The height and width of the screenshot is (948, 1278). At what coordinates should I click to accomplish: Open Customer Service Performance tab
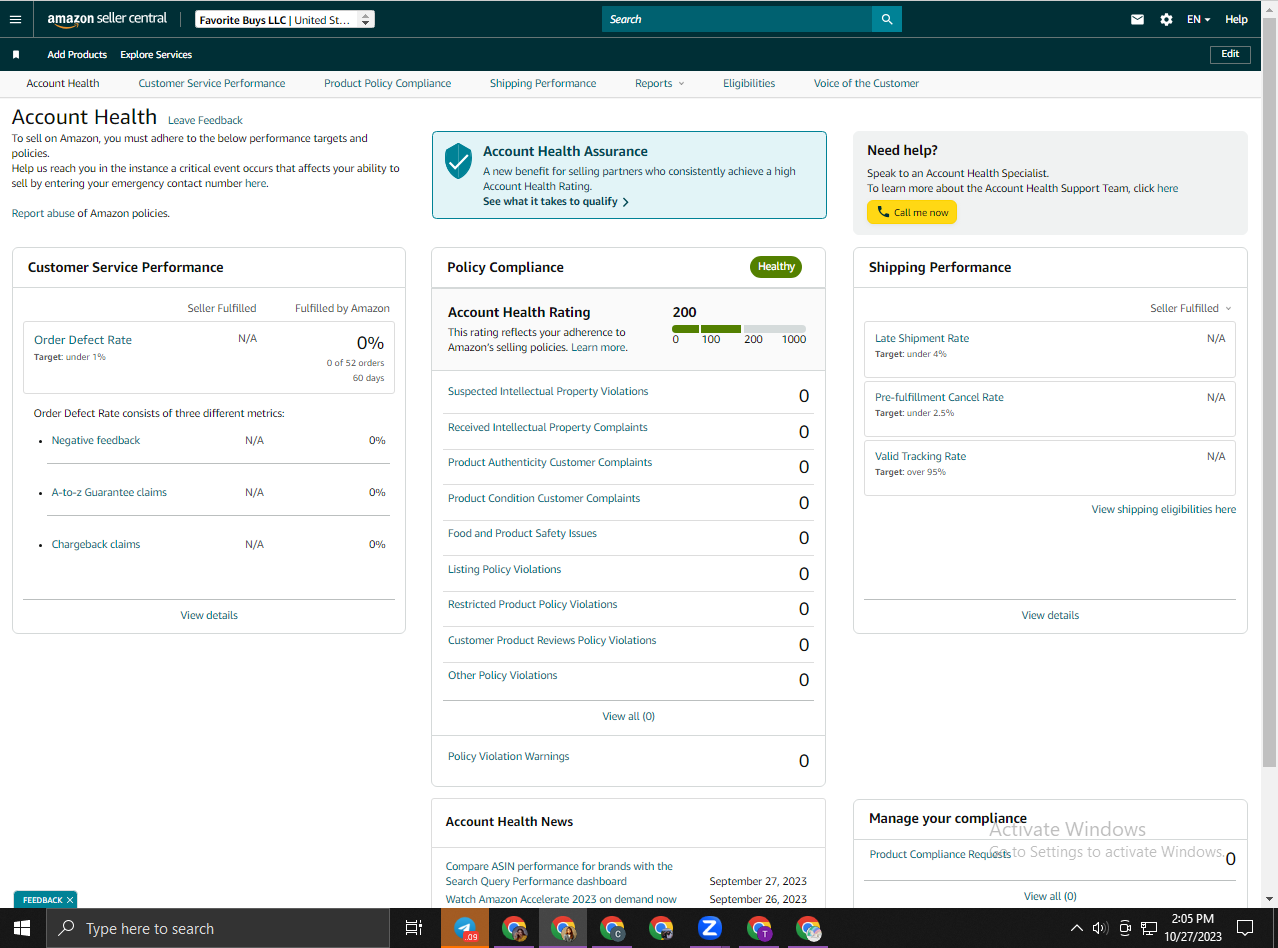point(212,84)
